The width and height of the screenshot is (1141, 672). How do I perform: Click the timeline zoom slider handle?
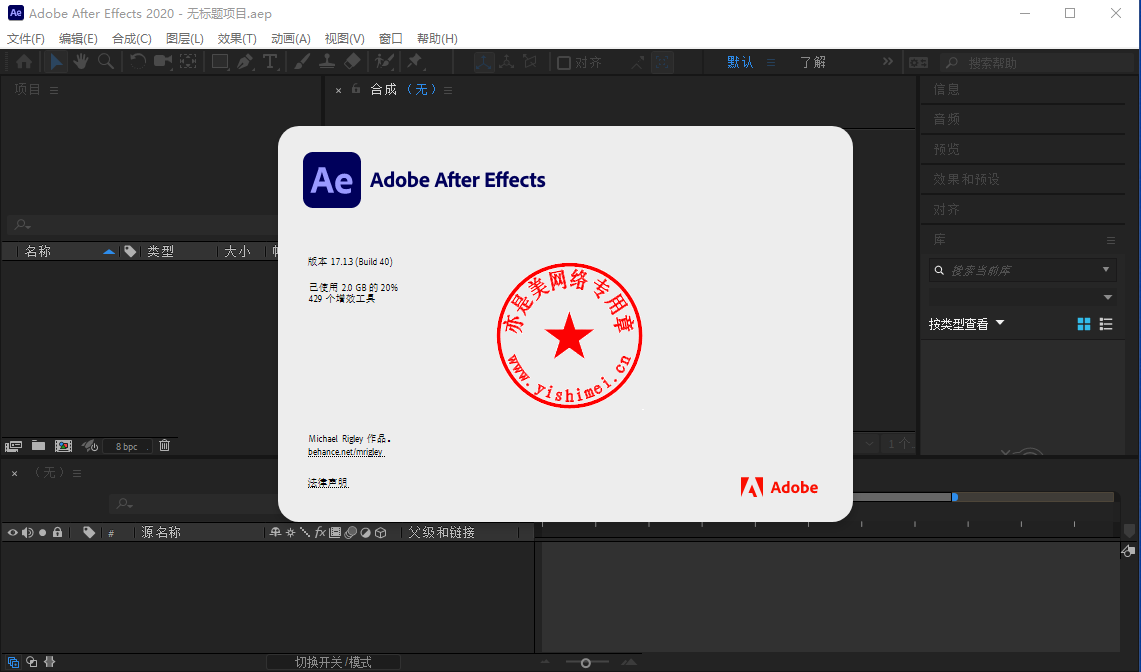click(x=585, y=663)
